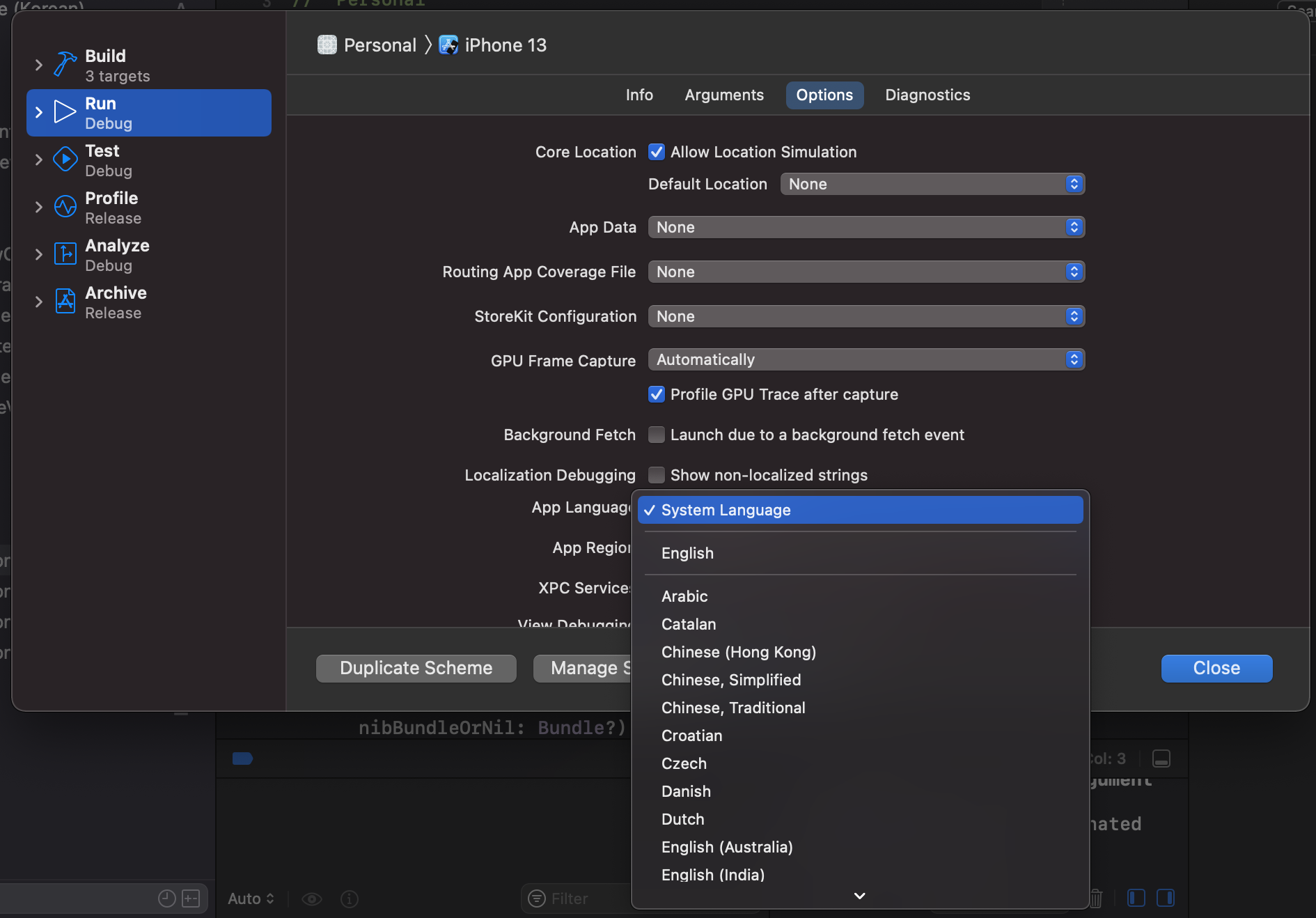The image size is (1316, 918).
Task: Click the info icon in debug bar
Action: point(350,898)
